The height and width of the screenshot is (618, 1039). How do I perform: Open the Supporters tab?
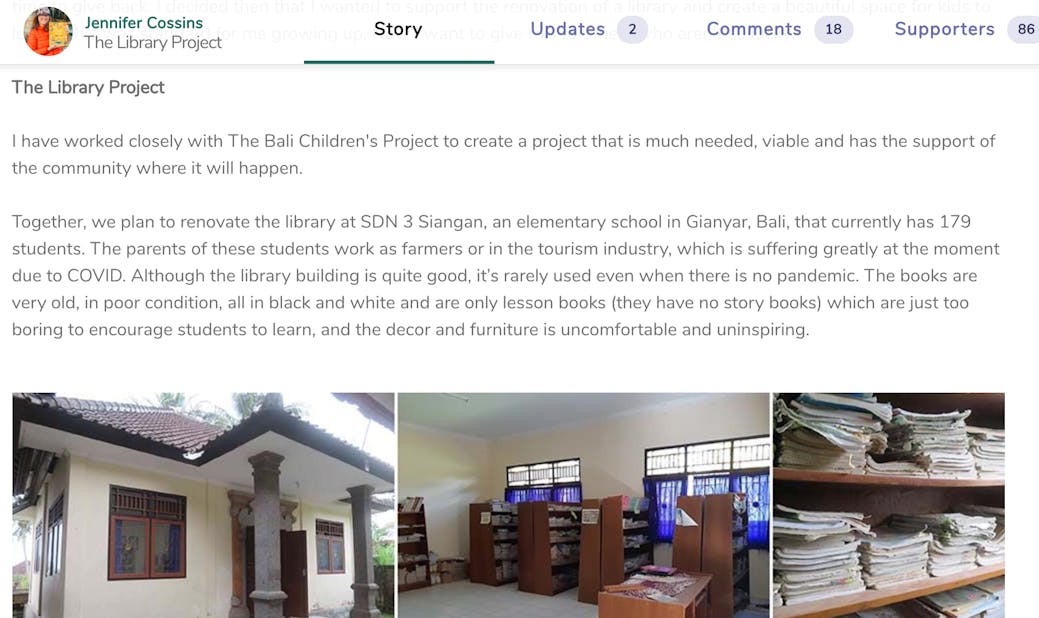coord(944,29)
